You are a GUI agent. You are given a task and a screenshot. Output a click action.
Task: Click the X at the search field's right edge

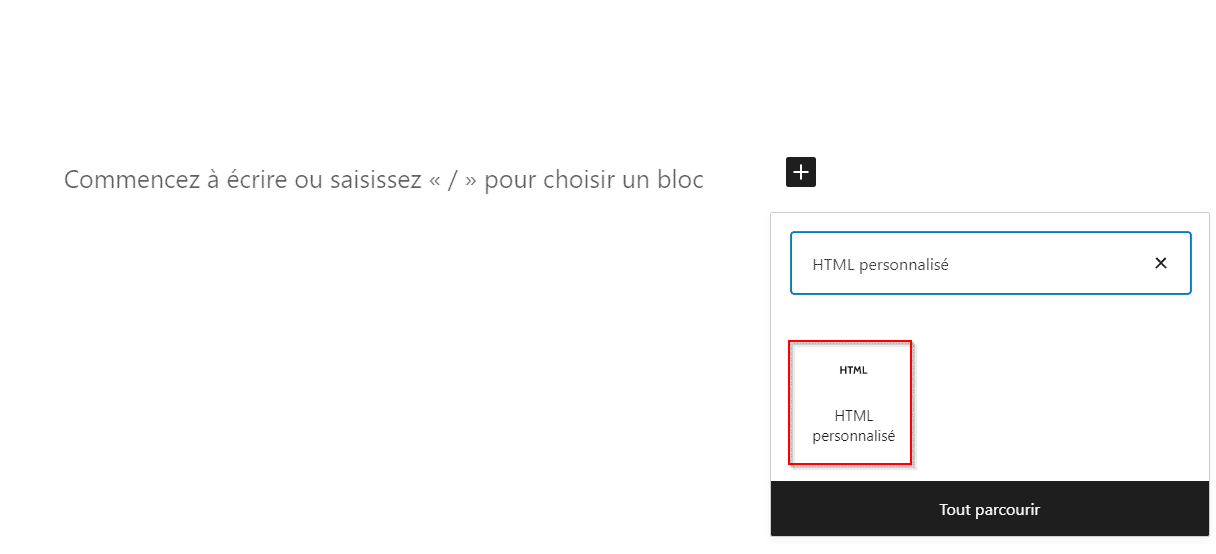(1160, 264)
